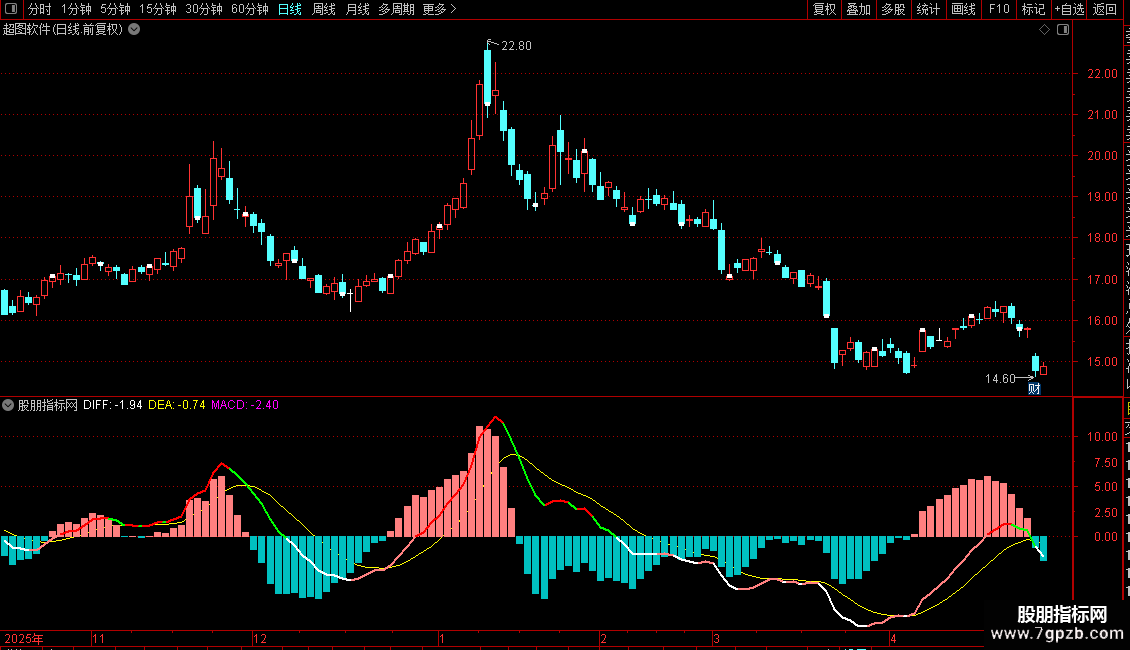Select the month 1 timeline marker
This screenshot has height=650, width=1130.
442,638
